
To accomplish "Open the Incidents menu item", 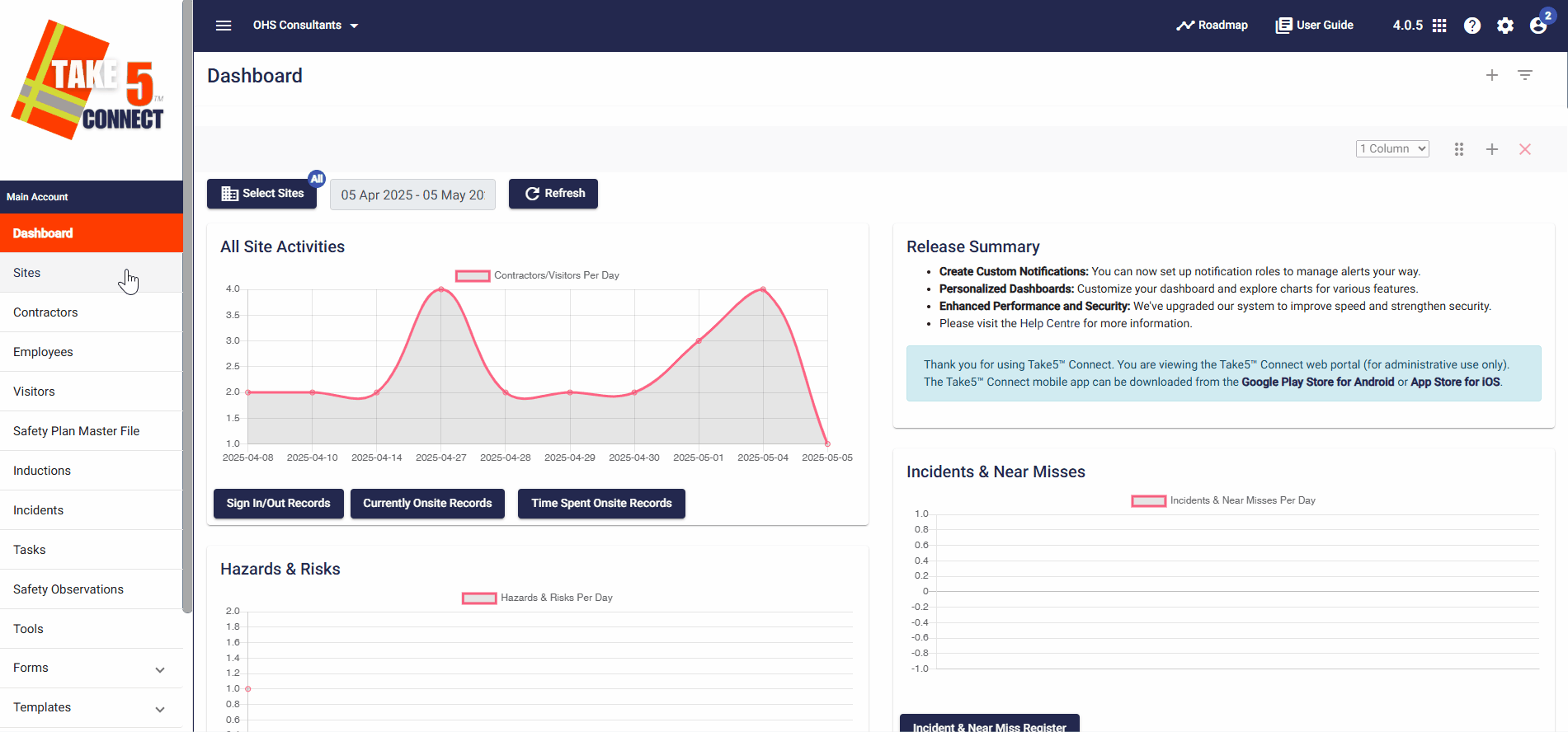I will click(x=92, y=510).
